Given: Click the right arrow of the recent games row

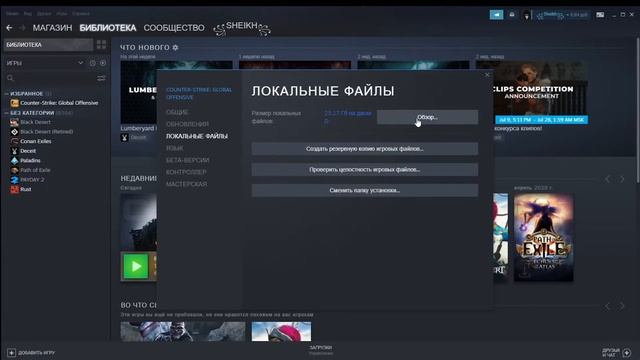Looking at the screenshot, I should pyautogui.click(x=622, y=179).
